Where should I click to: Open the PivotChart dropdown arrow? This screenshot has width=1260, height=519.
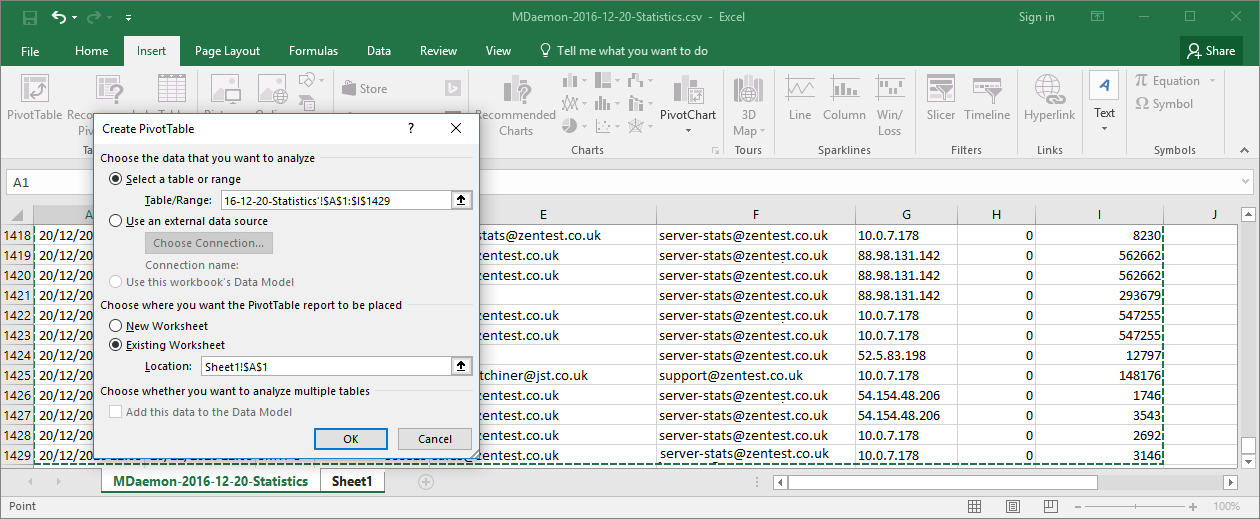[x=688, y=130]
